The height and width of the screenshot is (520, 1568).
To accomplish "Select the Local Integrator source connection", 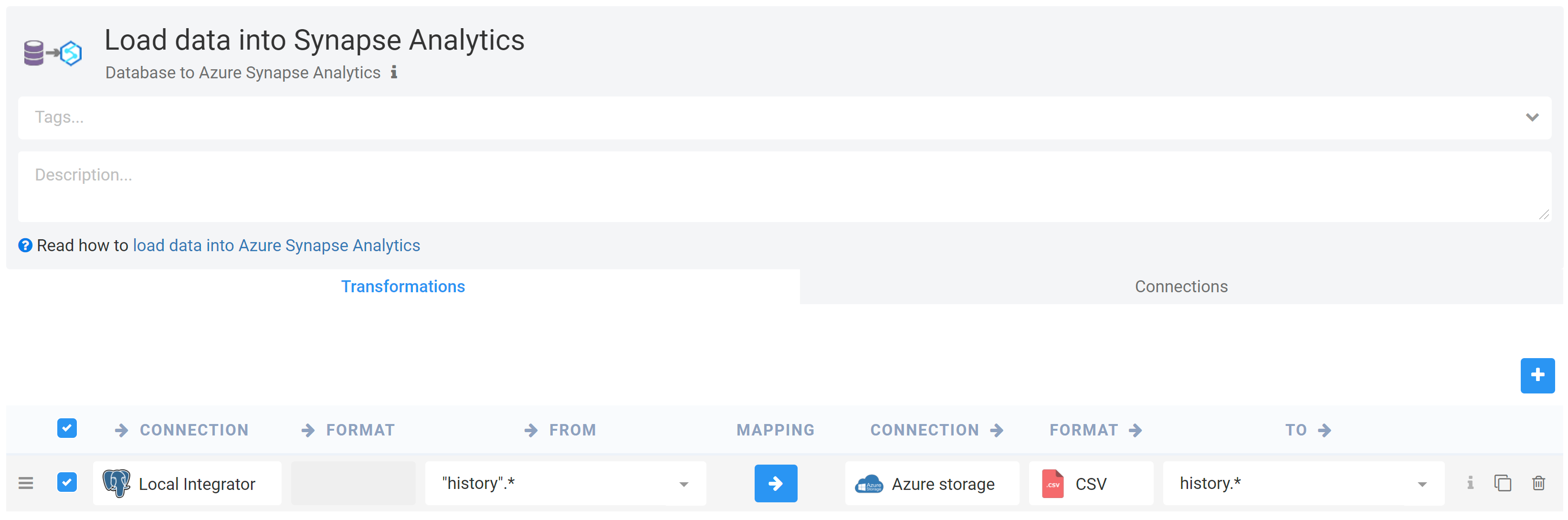I will point(188,483).
